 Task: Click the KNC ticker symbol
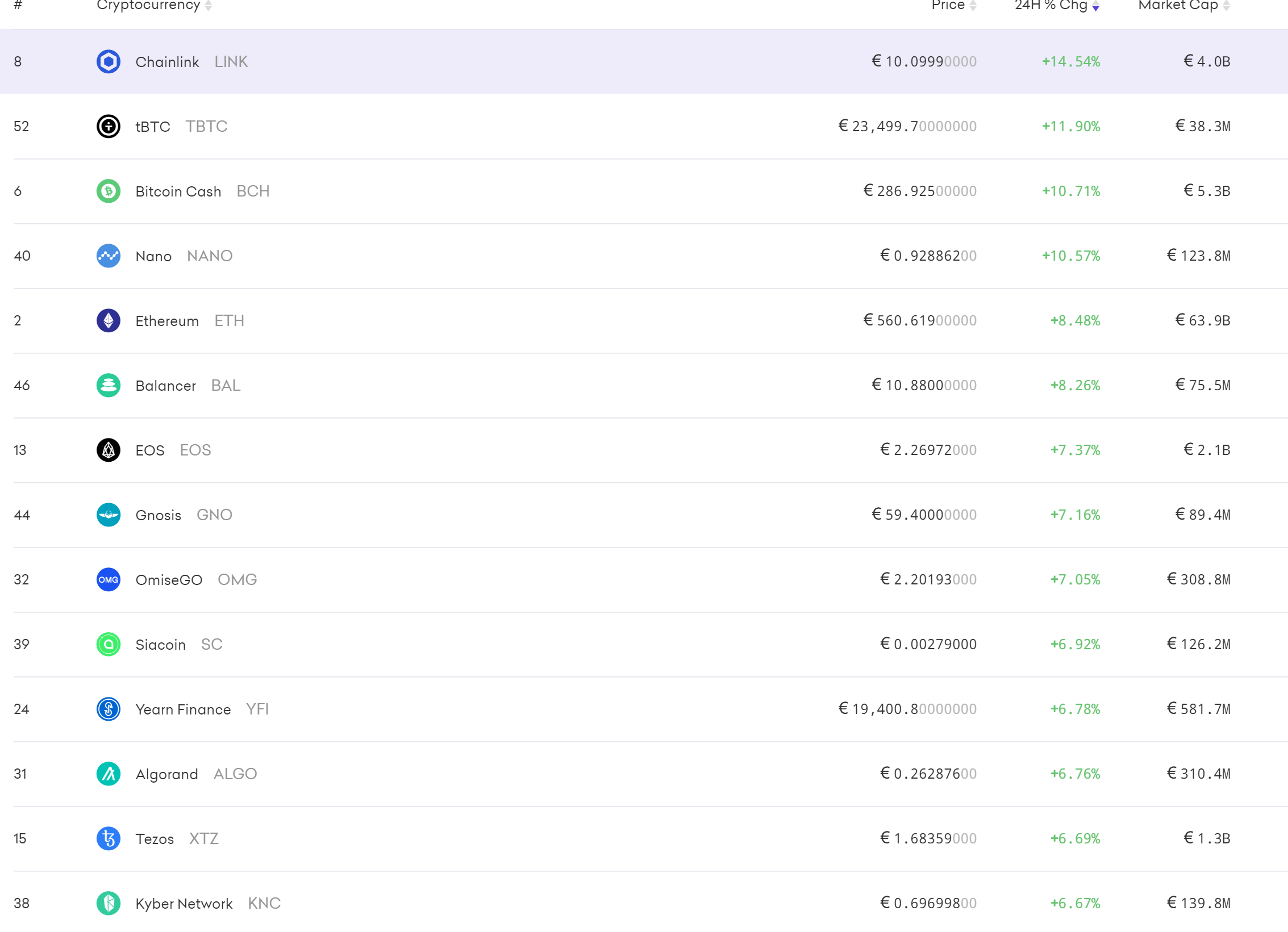[265, 903]
